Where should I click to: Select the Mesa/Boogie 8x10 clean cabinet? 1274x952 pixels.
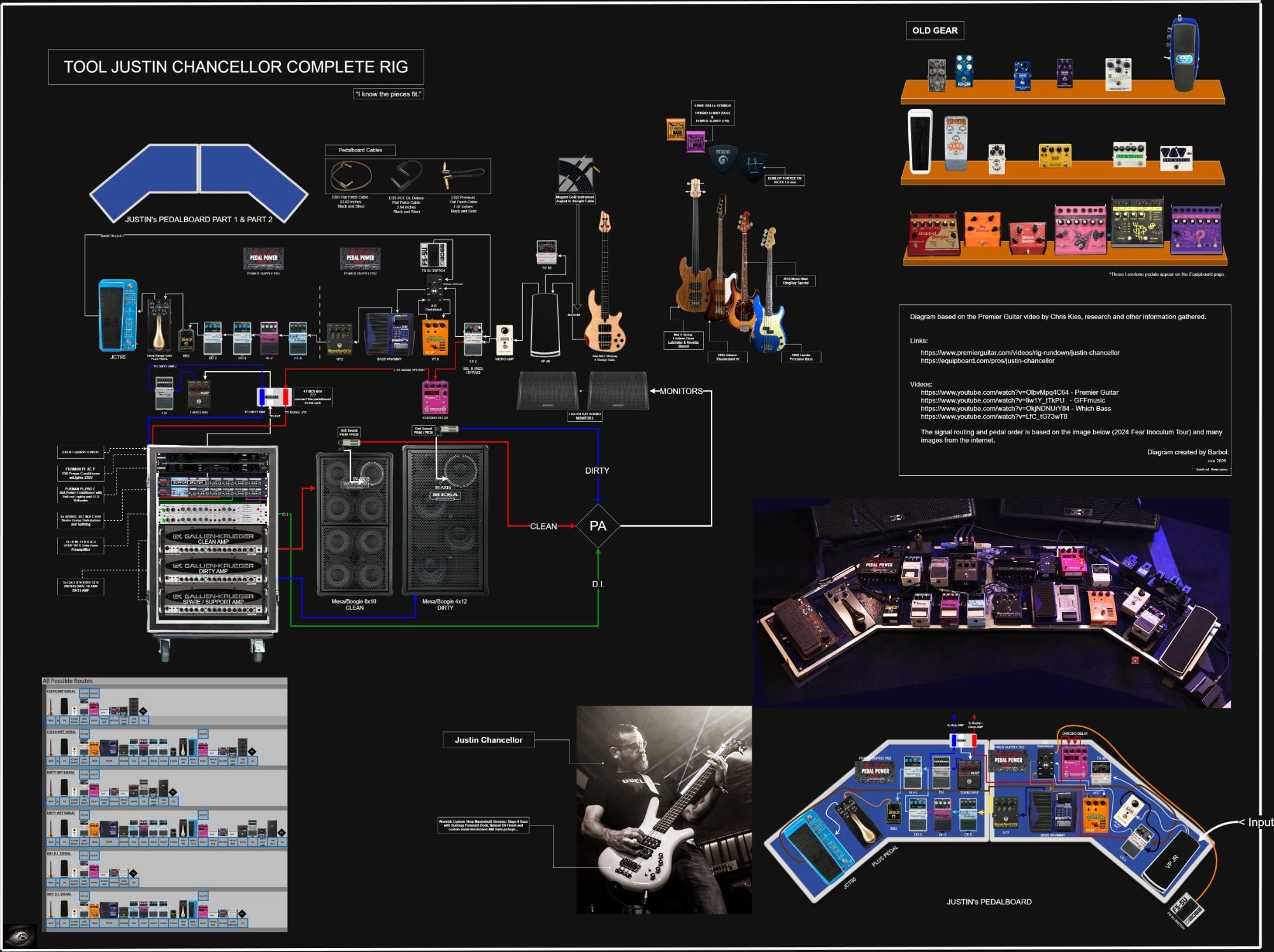[355, 524]
